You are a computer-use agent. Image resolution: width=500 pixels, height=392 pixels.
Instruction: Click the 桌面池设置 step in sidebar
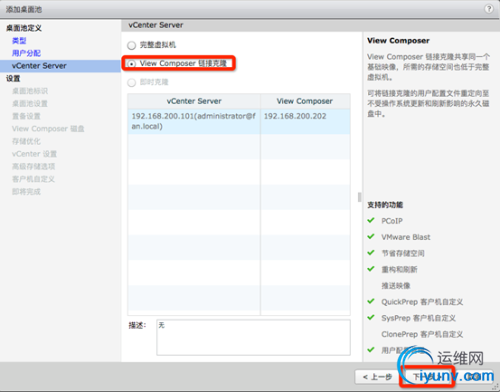[x=30, y=104]
